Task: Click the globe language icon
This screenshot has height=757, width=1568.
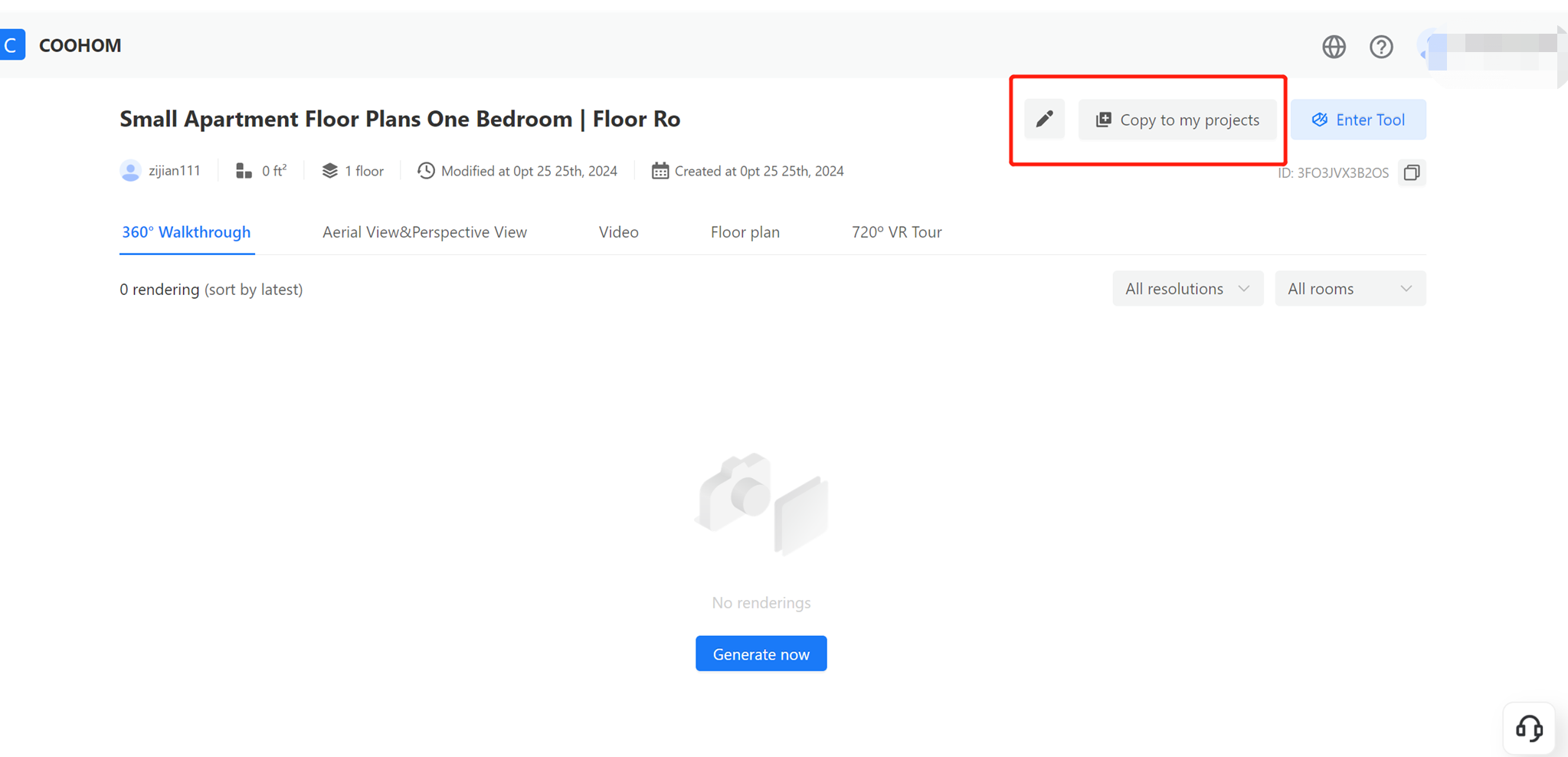Action: (x=1334, y=47)
